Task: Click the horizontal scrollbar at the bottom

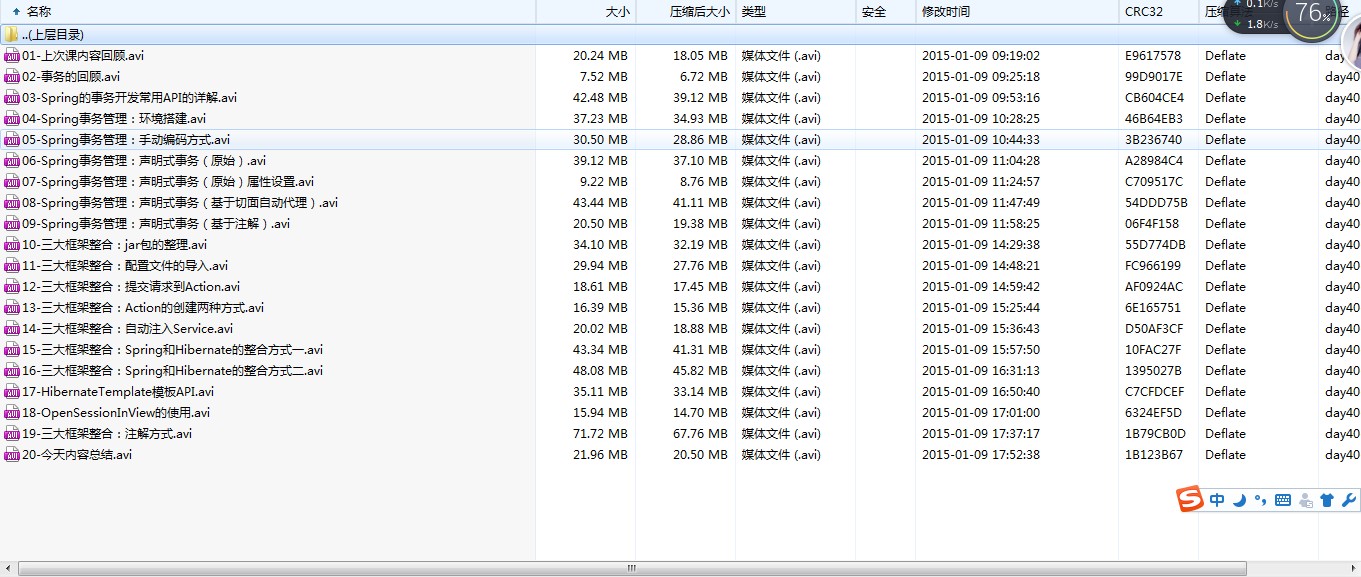Action: coord(632,568)
